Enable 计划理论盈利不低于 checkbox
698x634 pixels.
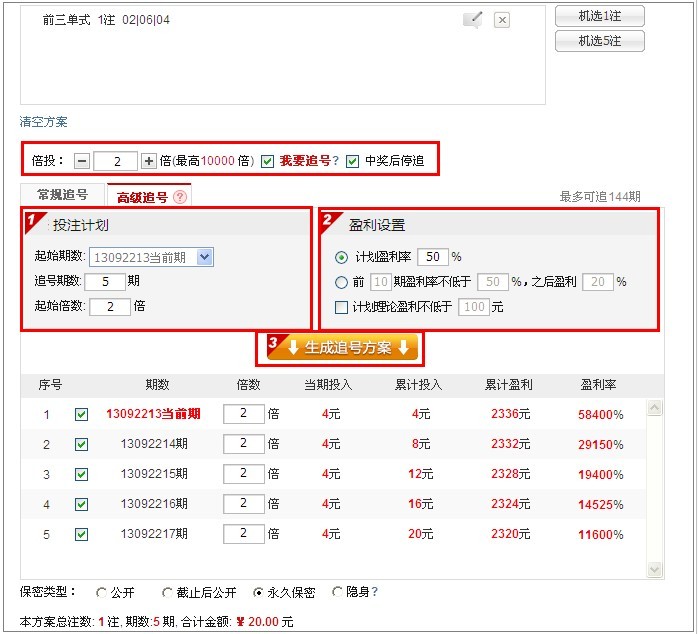point(342,307)
